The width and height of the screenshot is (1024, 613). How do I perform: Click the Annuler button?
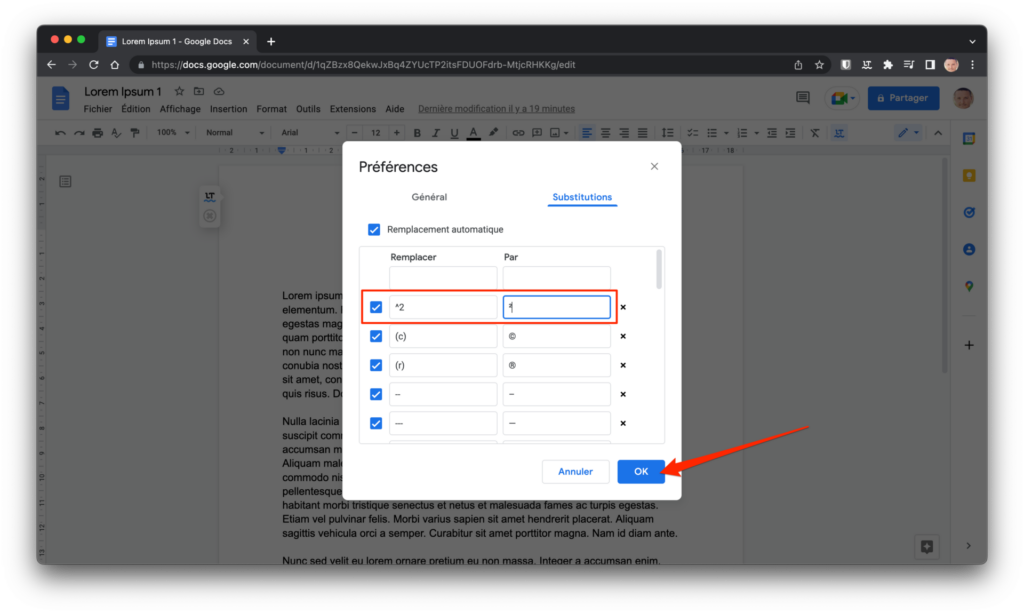[575, 471]
